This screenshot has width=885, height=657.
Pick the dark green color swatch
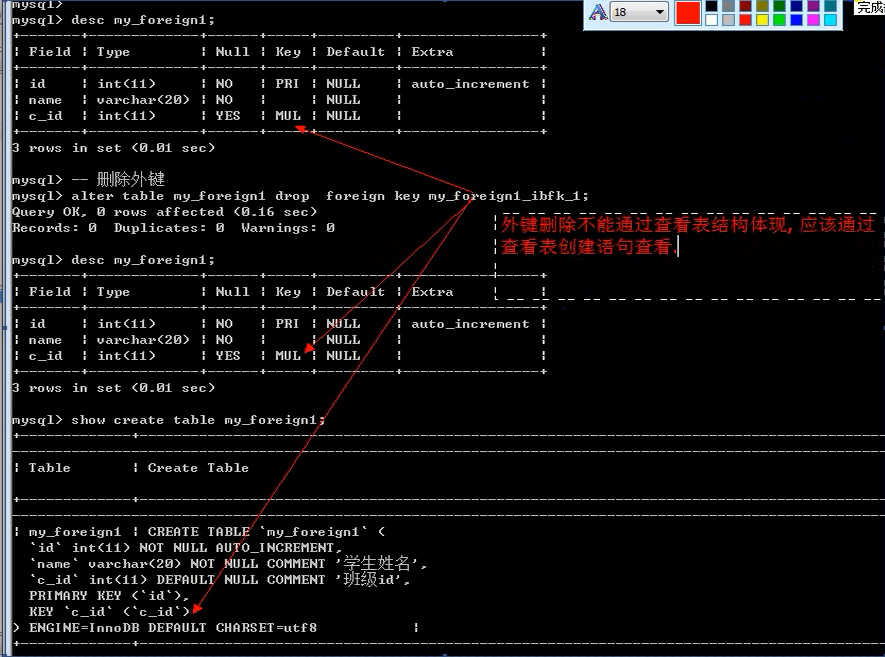coord(779,6)
